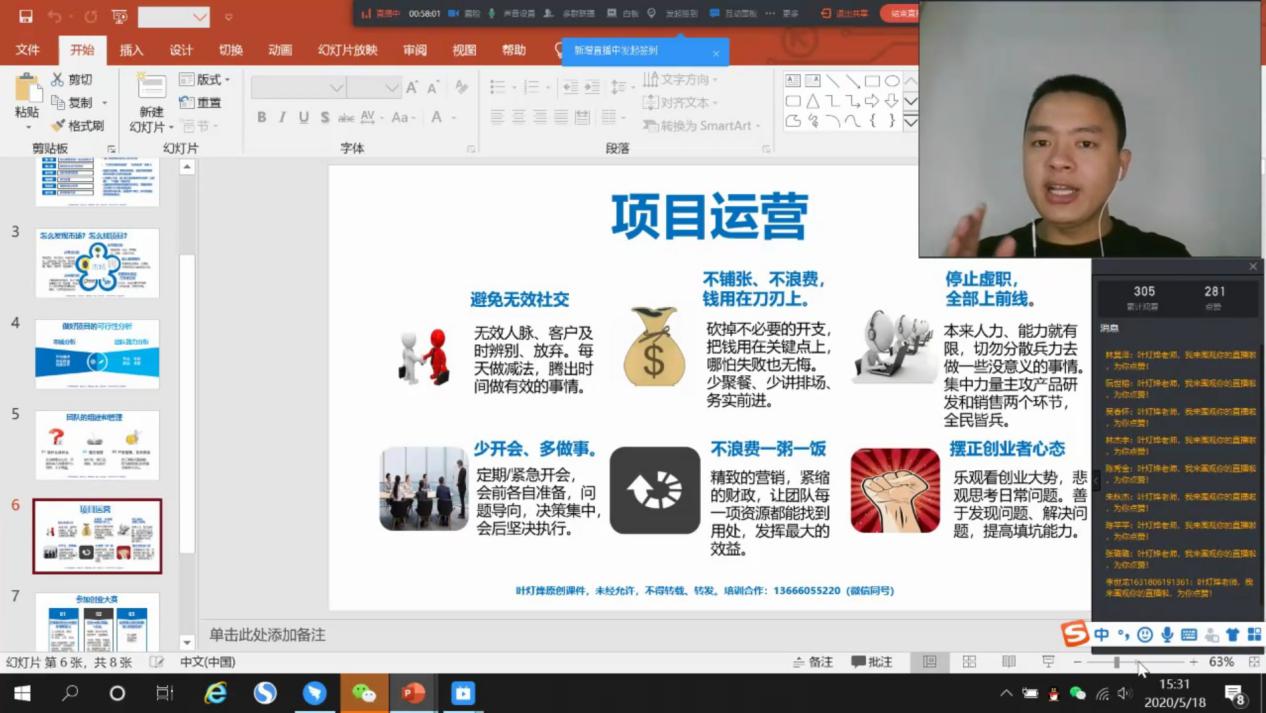Open reading view from status bar

click(x=1008, y=662)
